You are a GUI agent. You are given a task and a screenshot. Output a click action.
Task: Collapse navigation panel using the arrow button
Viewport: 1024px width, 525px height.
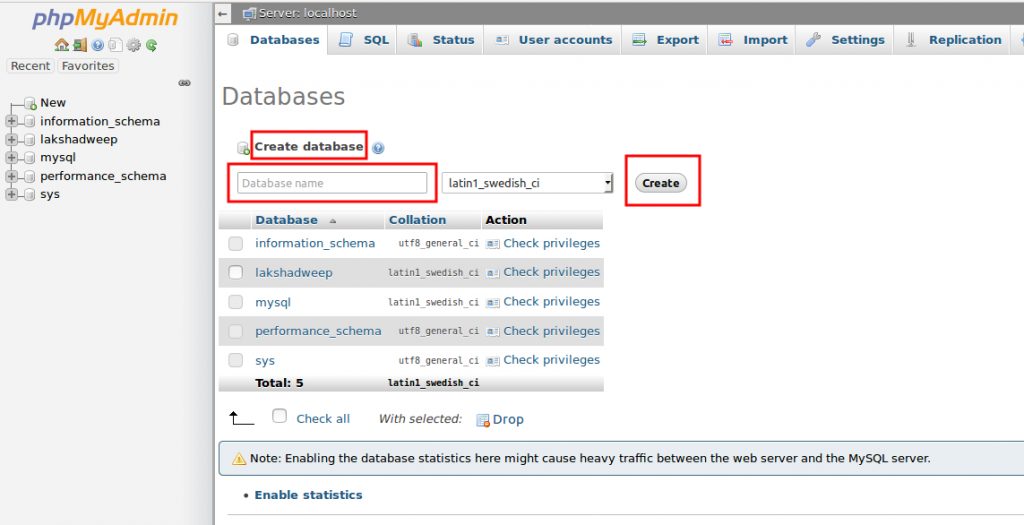point(223,13)
